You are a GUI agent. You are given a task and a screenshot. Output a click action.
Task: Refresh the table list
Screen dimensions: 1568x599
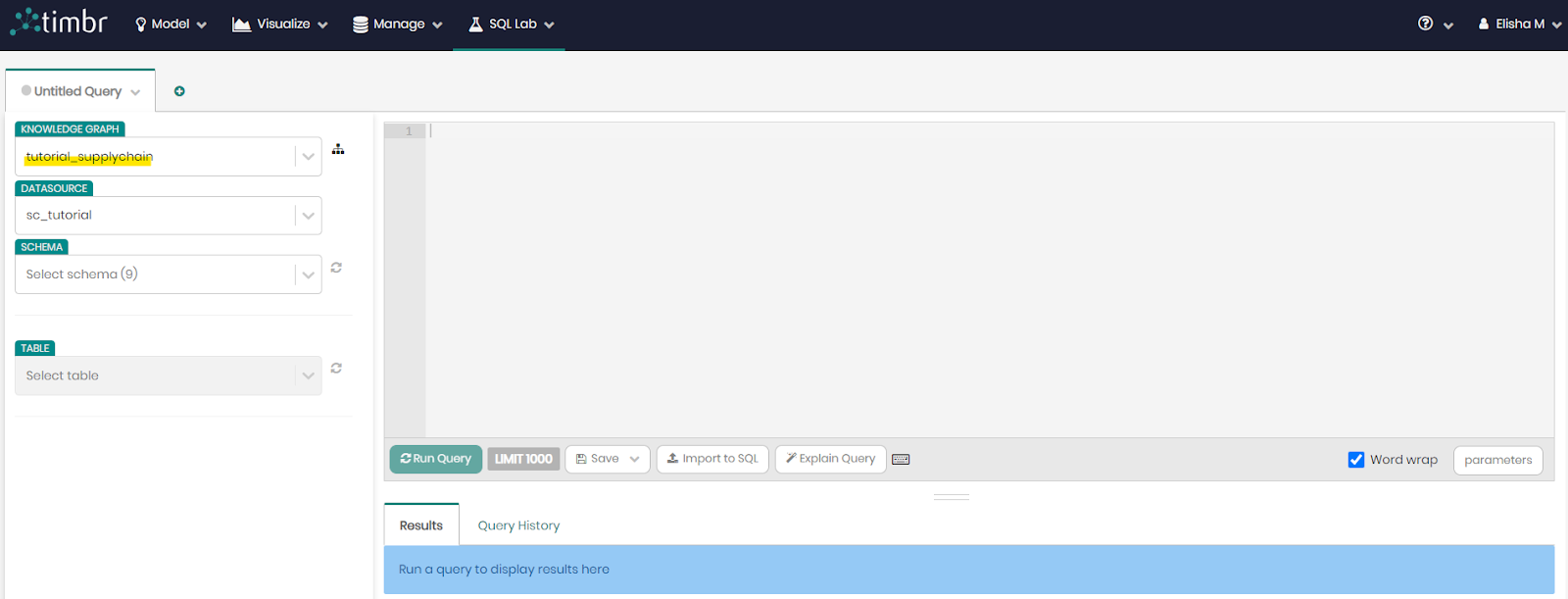[x=336, y=369]
